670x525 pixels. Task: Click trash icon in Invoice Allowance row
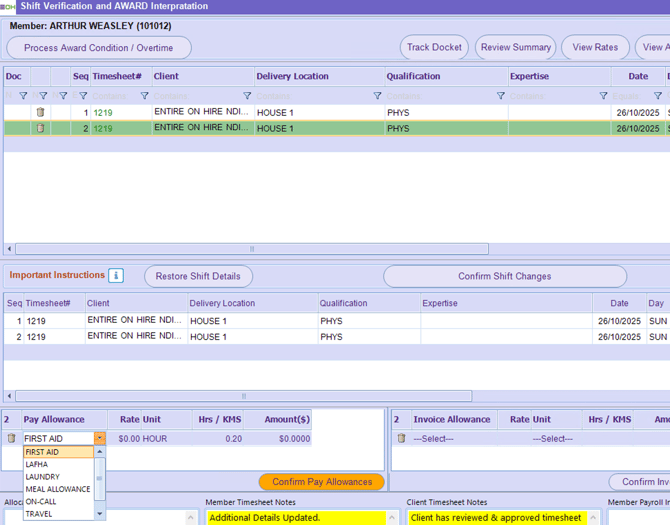(402, 438)
